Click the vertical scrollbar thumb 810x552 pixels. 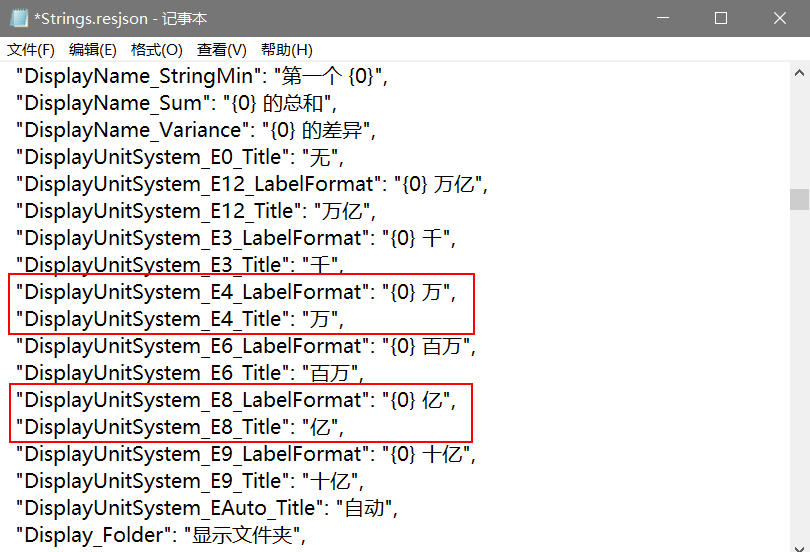(799, 199)
